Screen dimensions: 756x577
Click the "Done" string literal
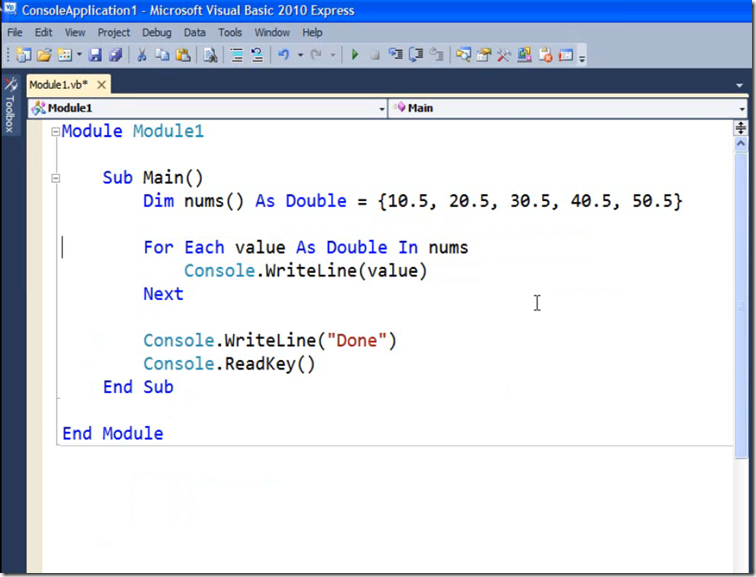point(357,341)
